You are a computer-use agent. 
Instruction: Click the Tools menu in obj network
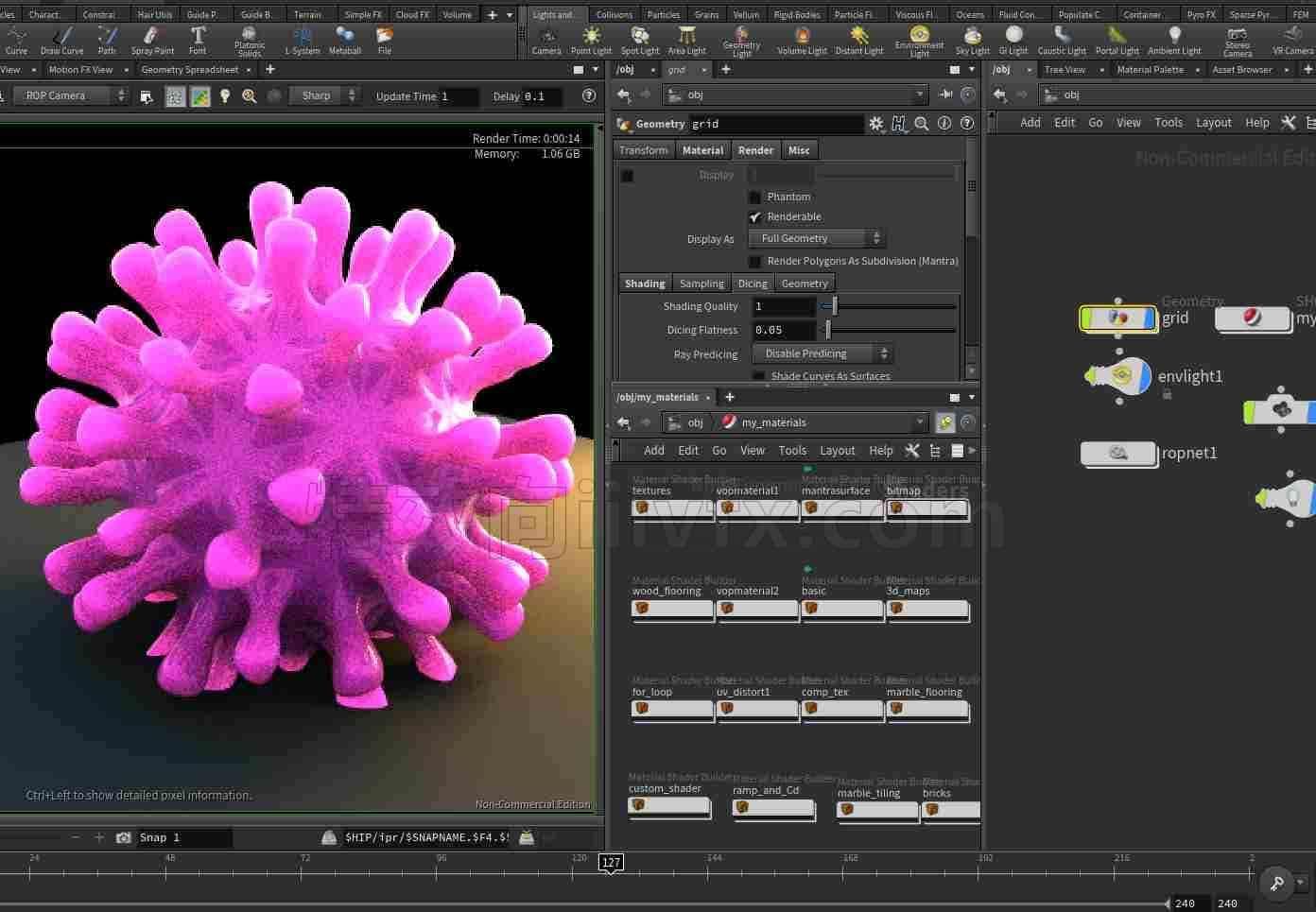[x=1169, y=123]
